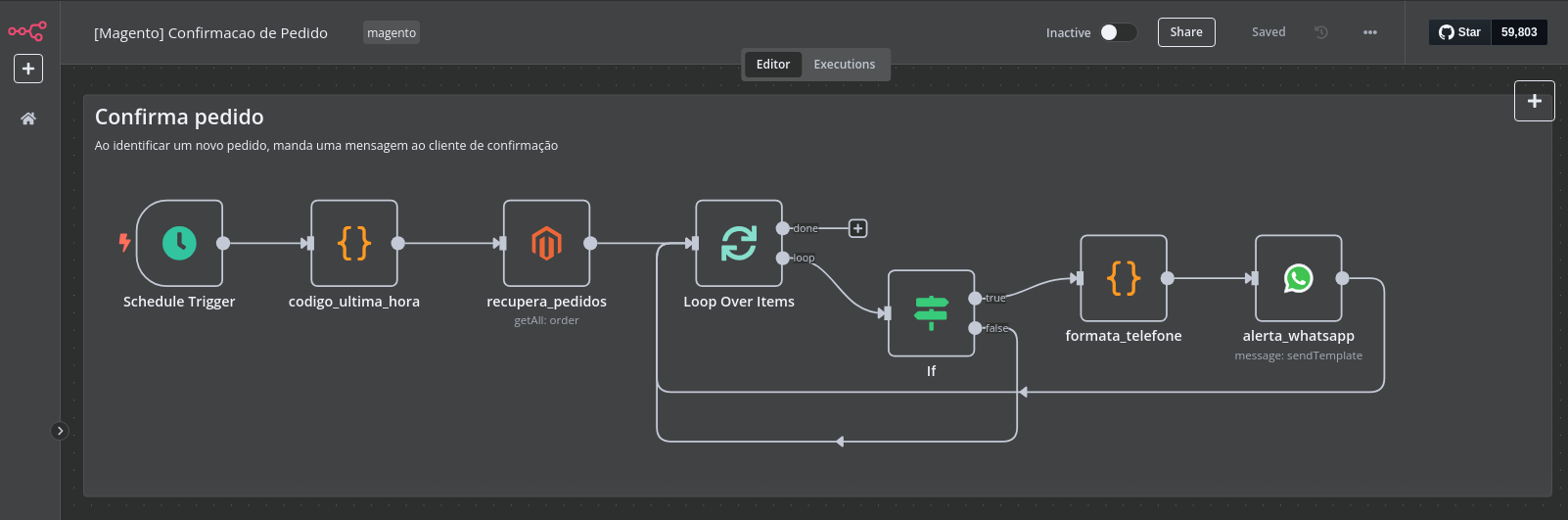The width and height of the screenshot is (1568, 520).
Task: Toggle the workflow Inactive switch
Action: tap(1117, 32)
